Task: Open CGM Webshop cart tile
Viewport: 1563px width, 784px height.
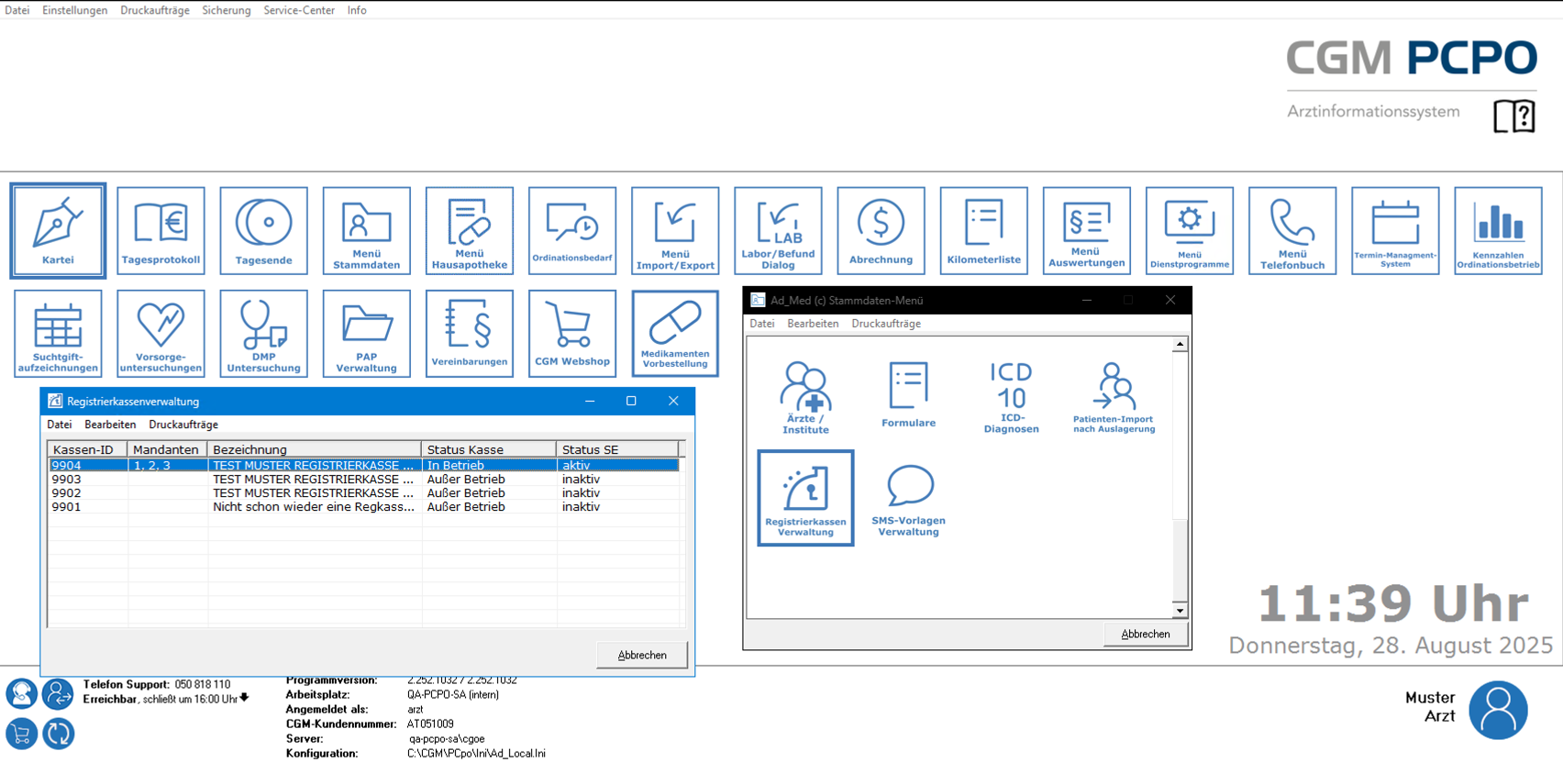Action: coord(572,333)
